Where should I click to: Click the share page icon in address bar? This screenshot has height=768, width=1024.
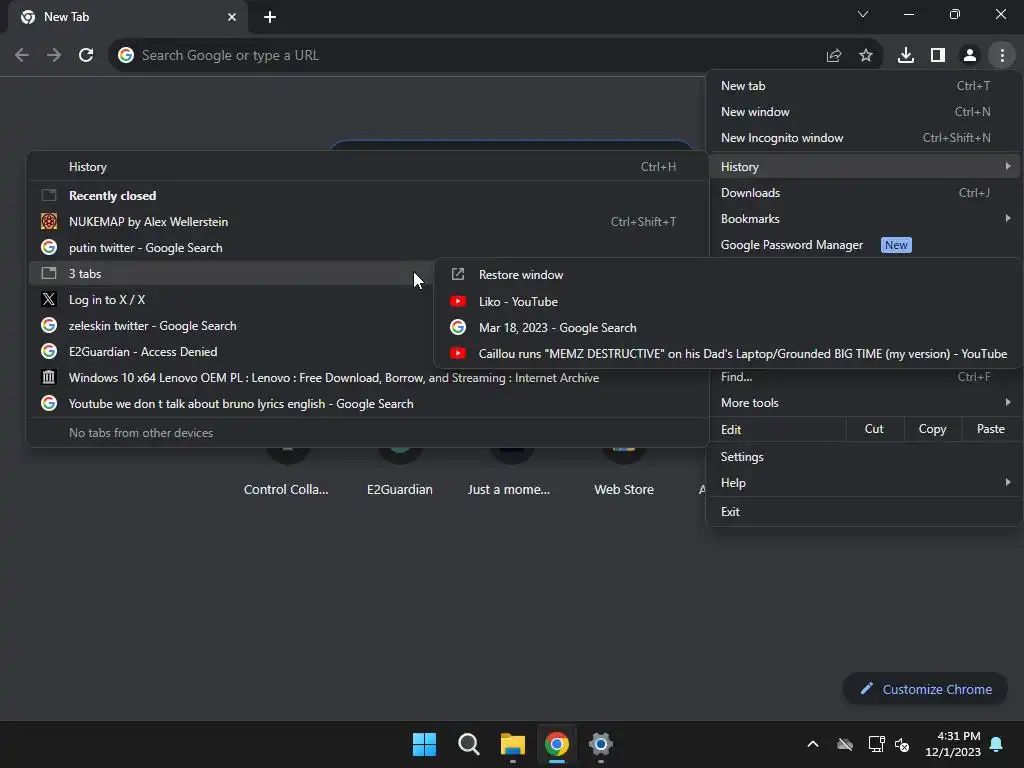point(833,56)
